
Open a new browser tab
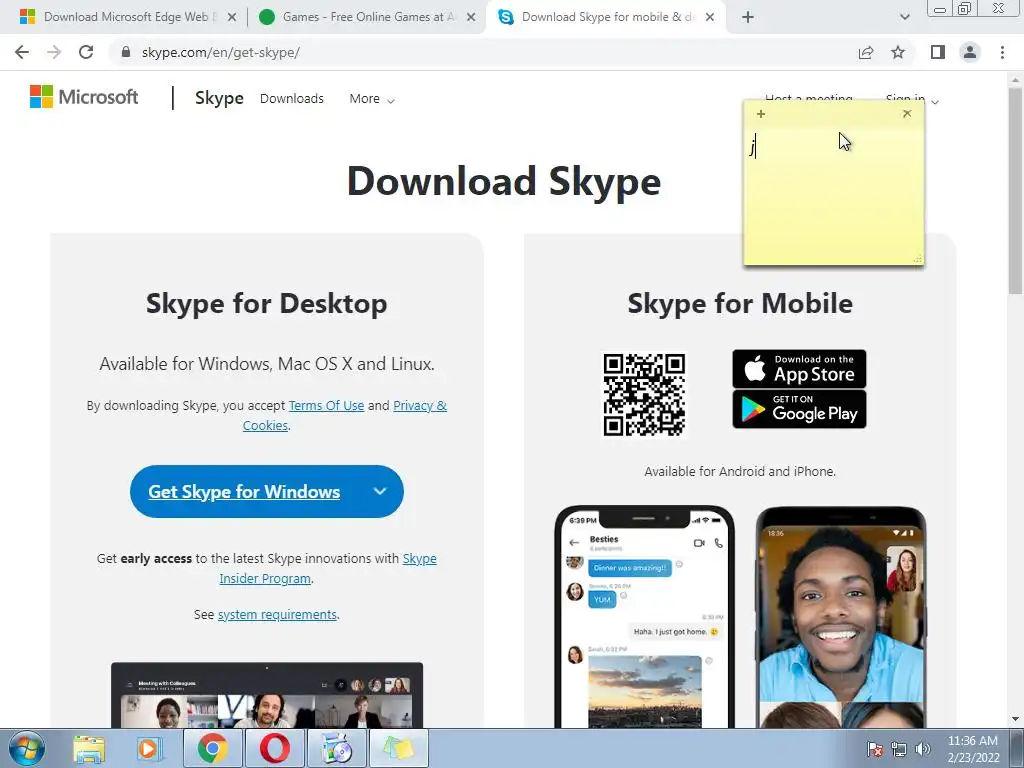point(748,17)
